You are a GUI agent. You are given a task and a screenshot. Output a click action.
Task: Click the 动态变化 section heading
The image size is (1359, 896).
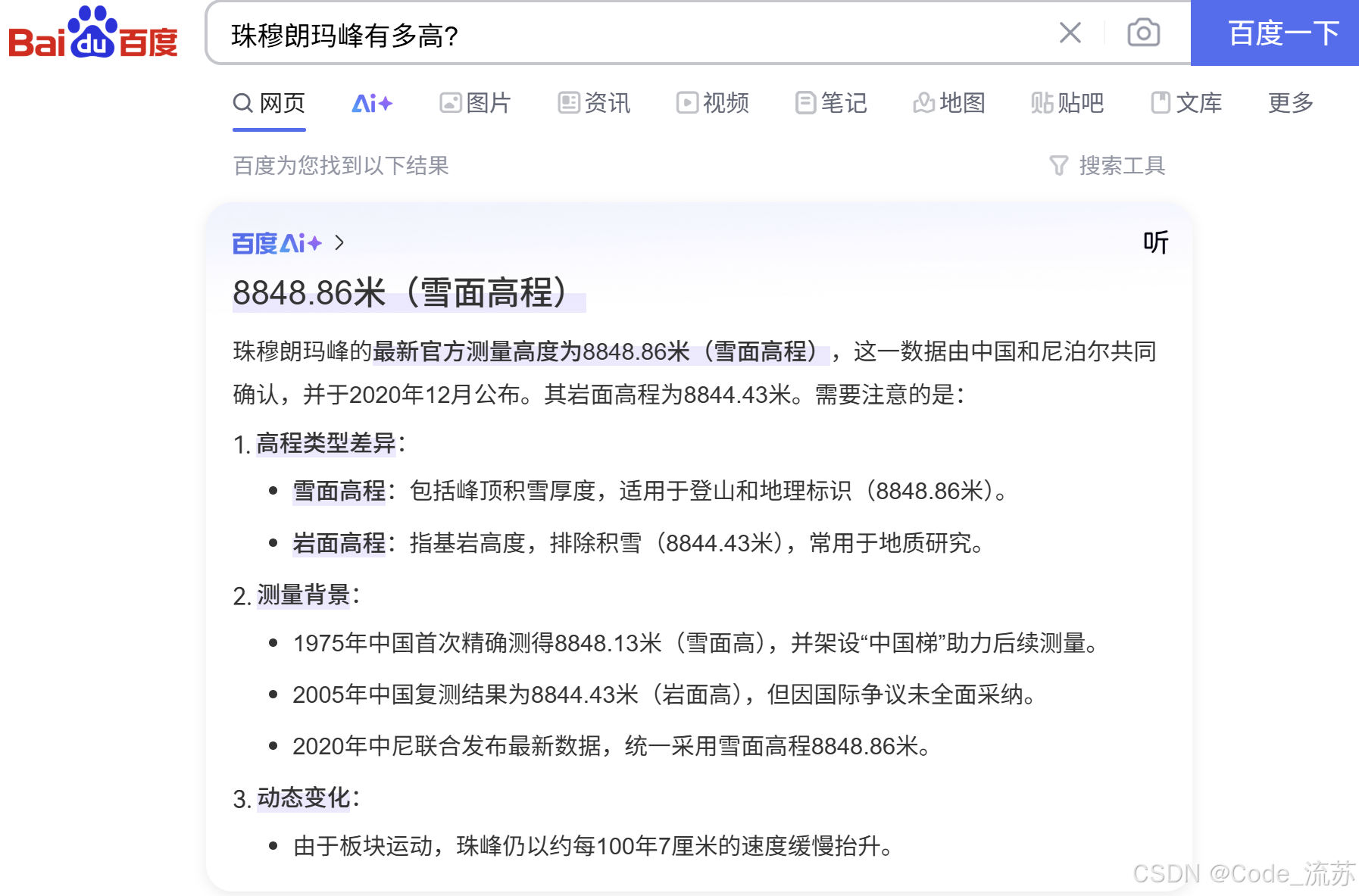pyautogui.click(x=303, y=798)
